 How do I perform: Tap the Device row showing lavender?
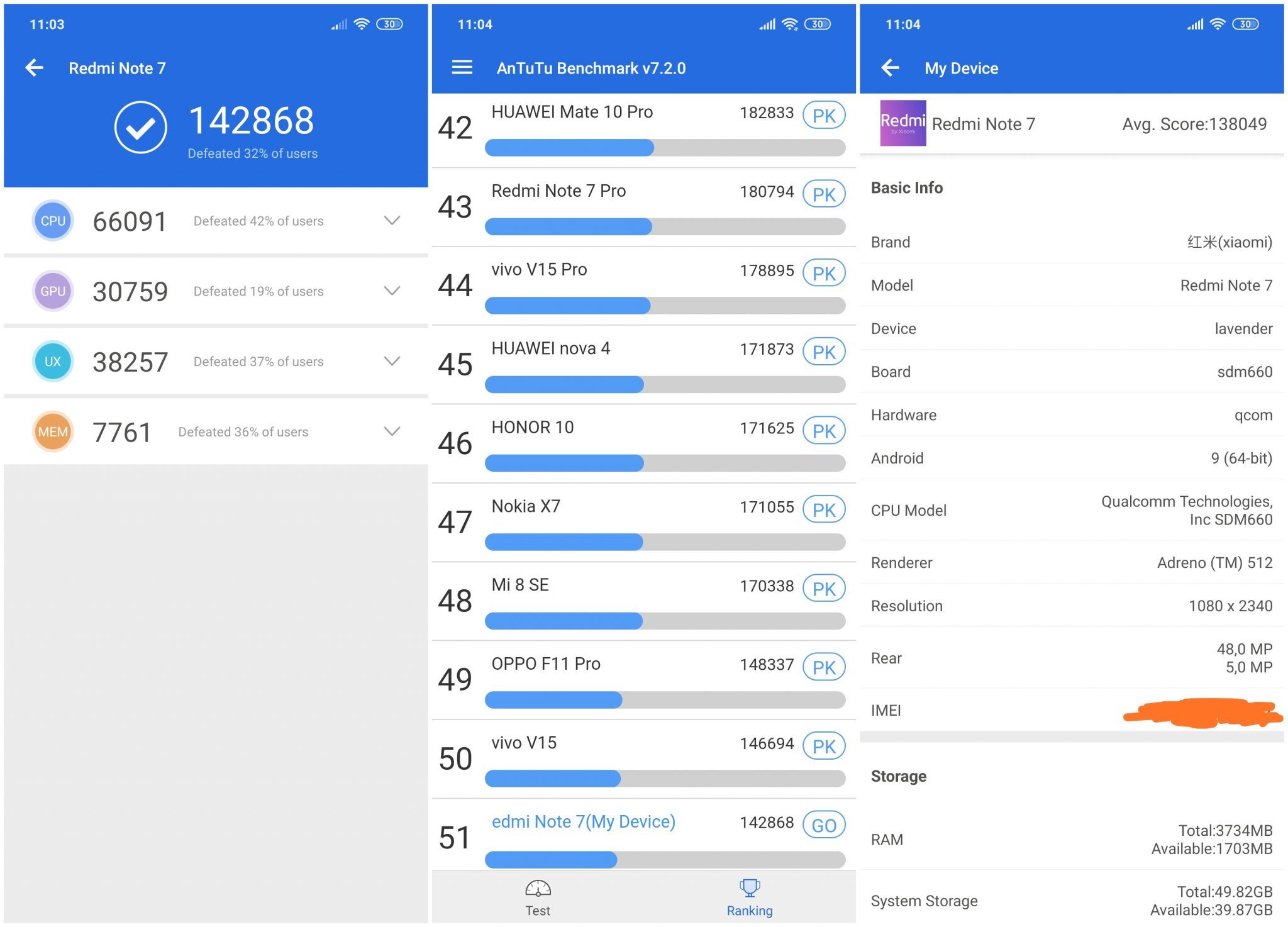coord(1072,328)
